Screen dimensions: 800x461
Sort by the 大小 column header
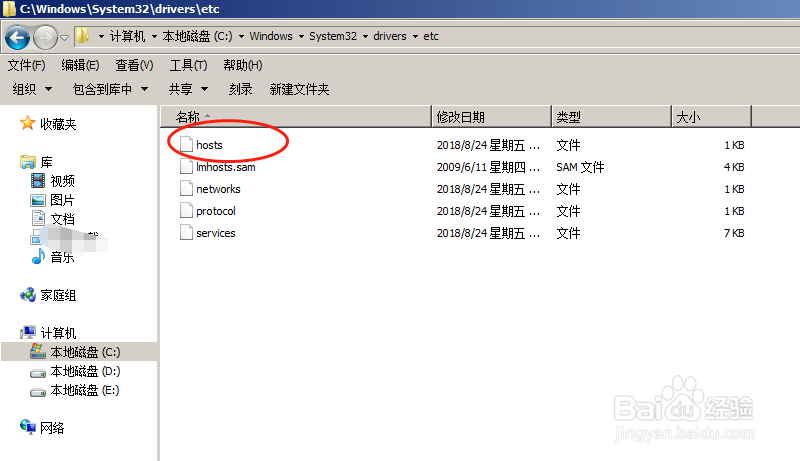711,117
